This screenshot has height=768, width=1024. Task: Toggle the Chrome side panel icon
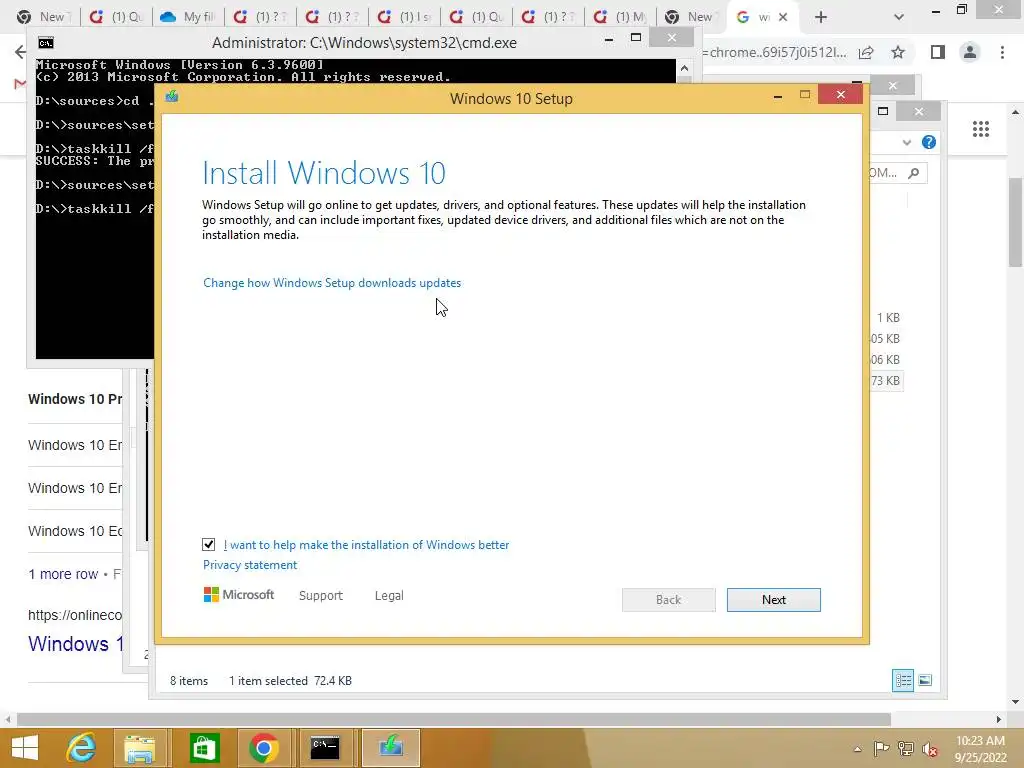coord(938,52)
